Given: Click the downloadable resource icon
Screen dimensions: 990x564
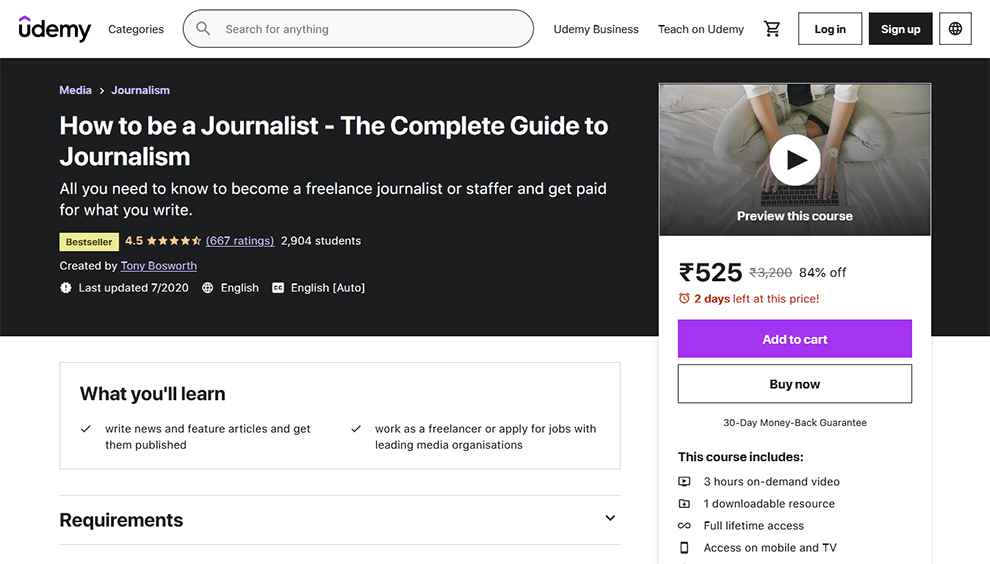Looking at the screenshot, I should tap(684, 503).
